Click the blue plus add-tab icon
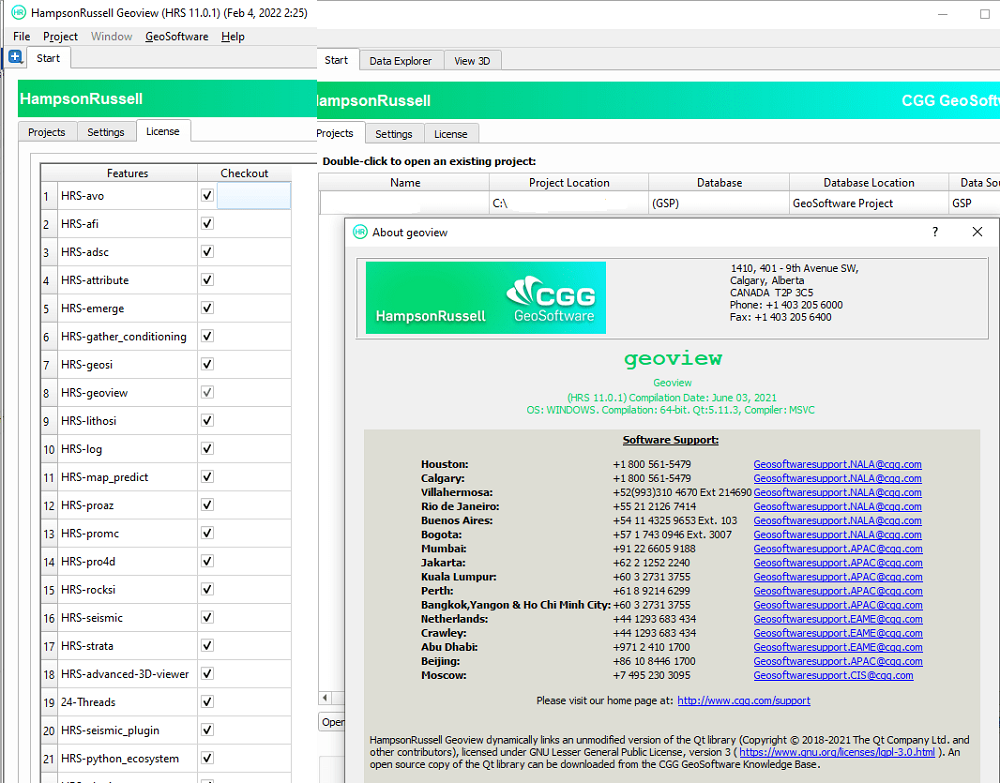 coord(15,57)
